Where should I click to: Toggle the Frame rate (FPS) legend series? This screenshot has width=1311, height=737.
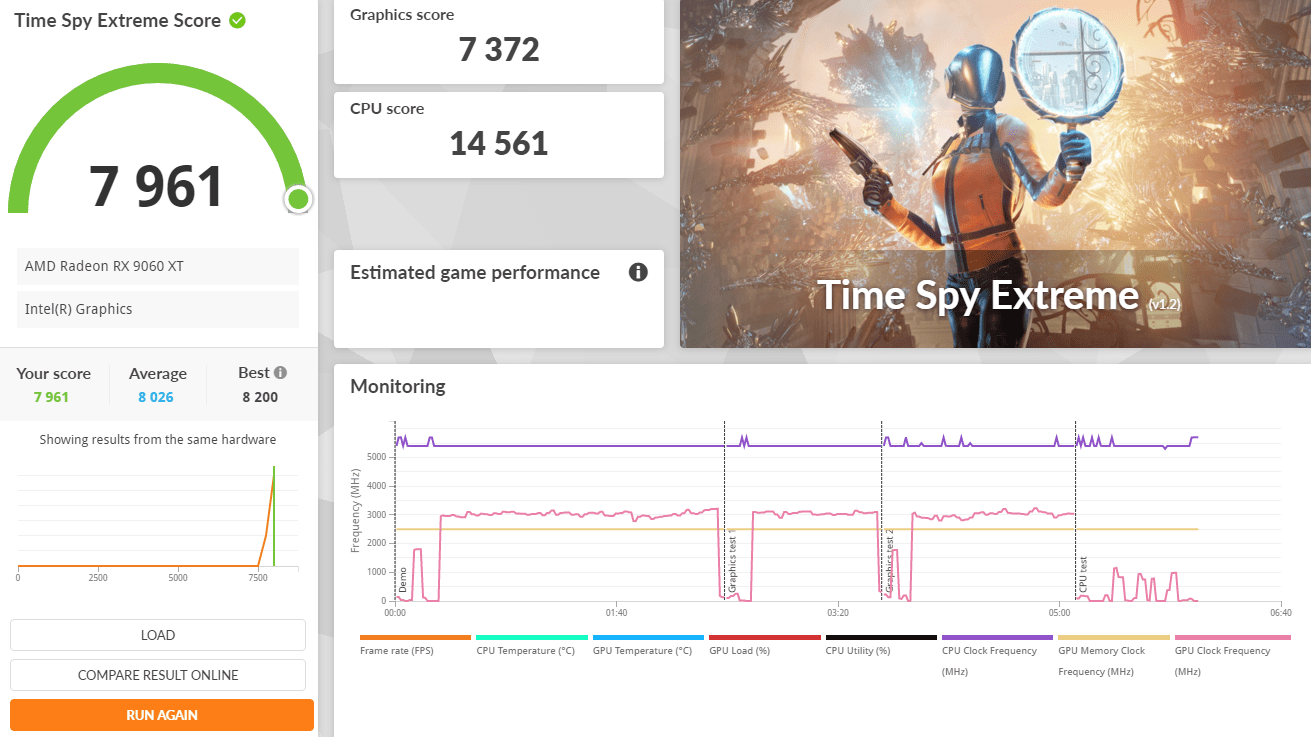pyautogui.click(x=396, y=650)
